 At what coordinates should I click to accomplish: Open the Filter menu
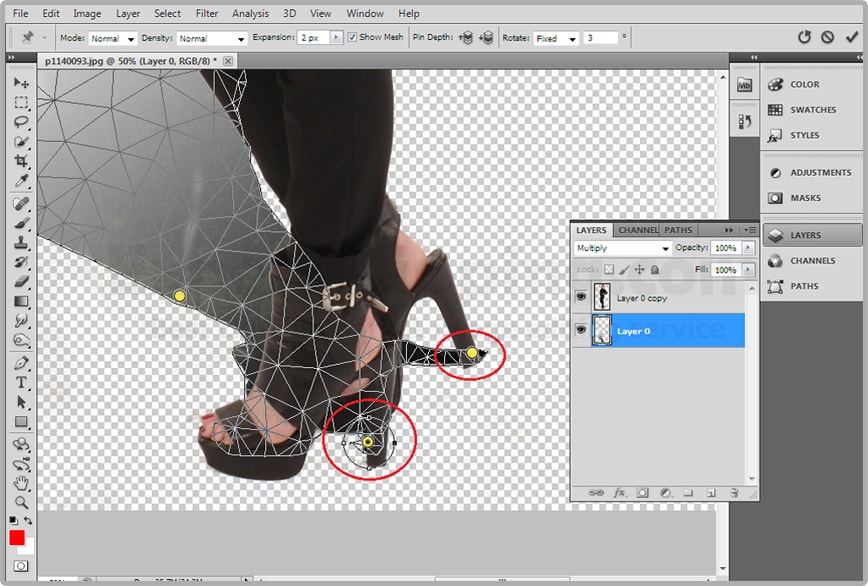[x=207, y=14]
